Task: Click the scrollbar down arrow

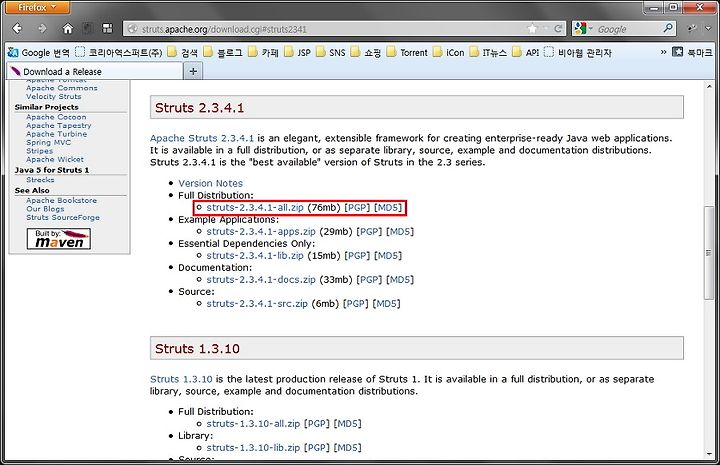Action: pos(709,453)
